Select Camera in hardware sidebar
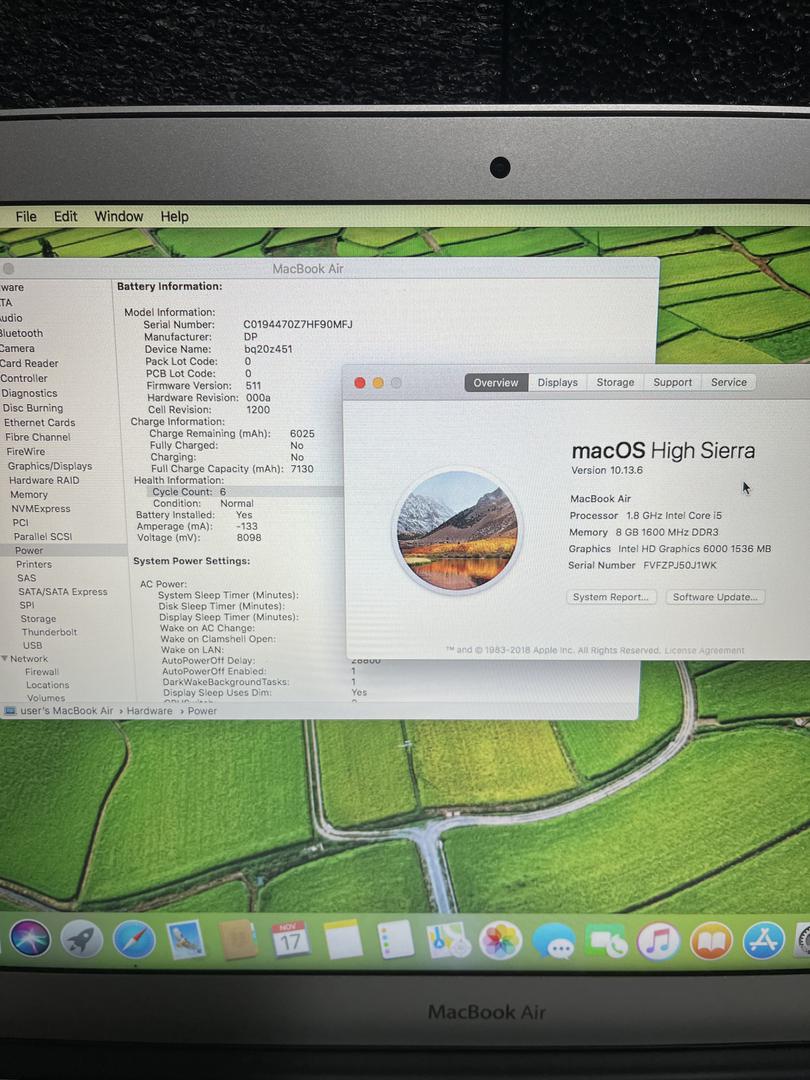Screen dimensions: 810x1080 pos(17,349)
